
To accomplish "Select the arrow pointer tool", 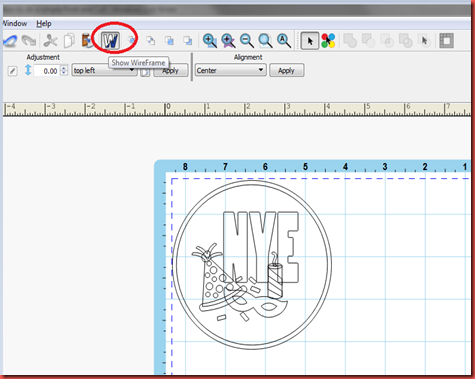I will point(310,41).
